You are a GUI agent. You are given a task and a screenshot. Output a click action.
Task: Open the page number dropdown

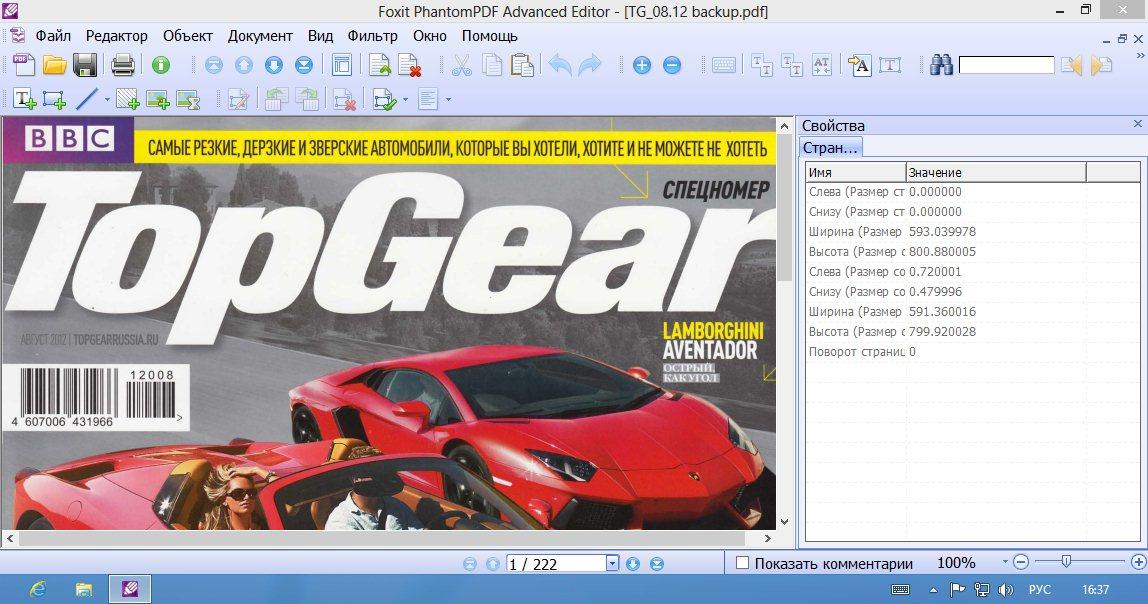613,563
